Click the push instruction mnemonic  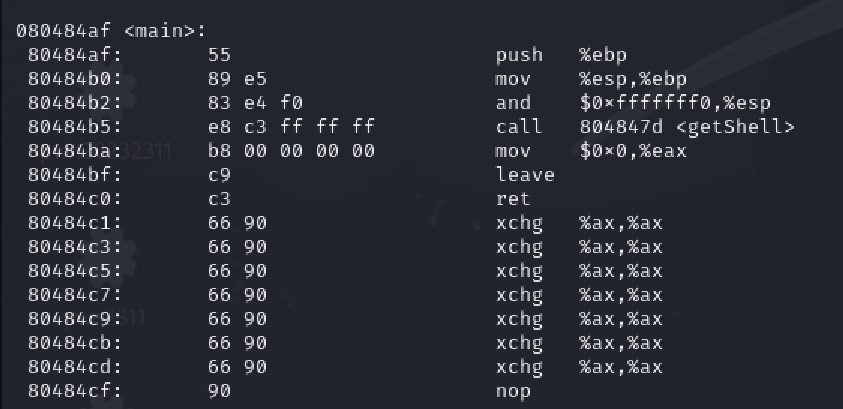[x=518, y=55]
